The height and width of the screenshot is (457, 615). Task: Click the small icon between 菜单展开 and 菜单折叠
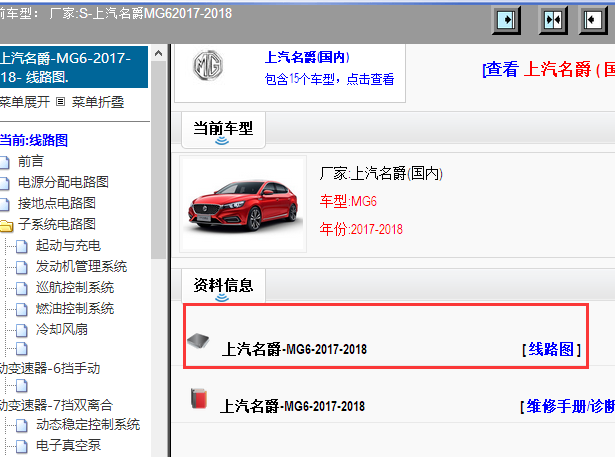pos(60,102)
